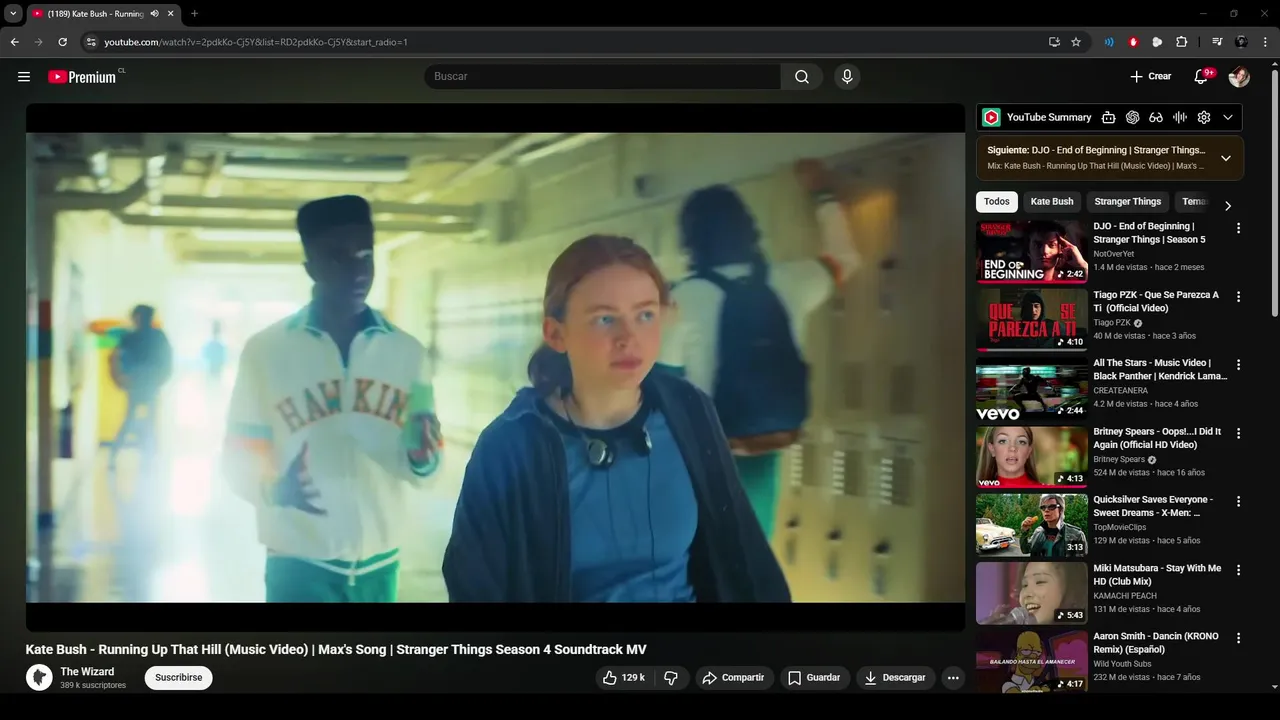
Task: Open Que Se Parezca A Ti thumbnail
Action: point(1031,319)
